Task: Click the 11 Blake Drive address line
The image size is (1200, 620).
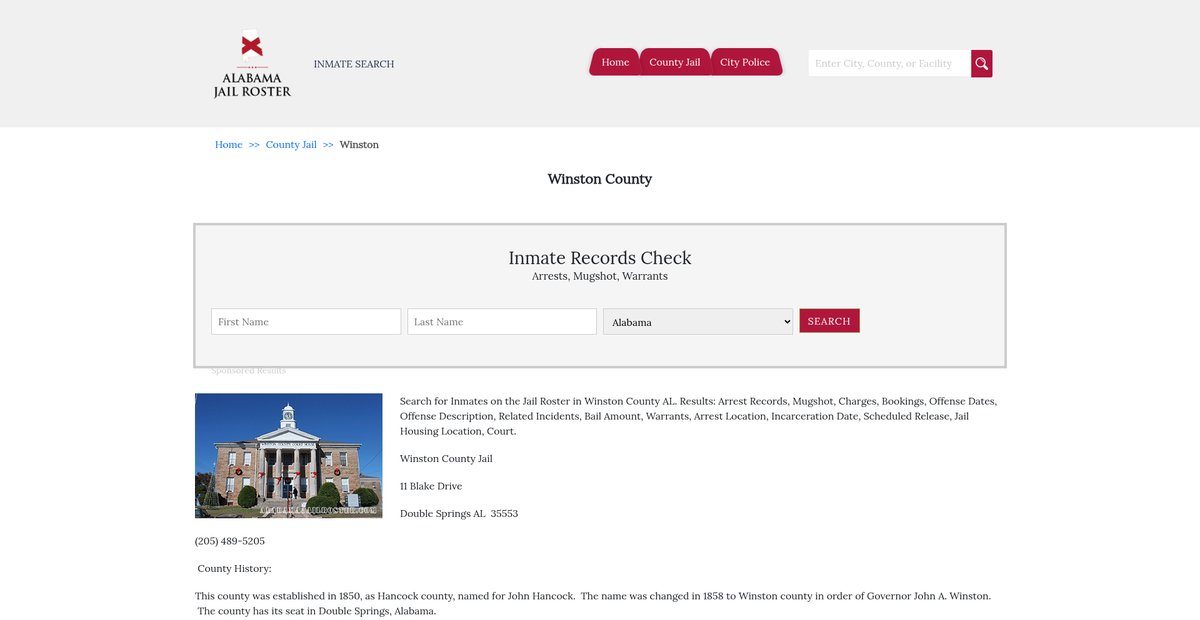Action: tap(431, 486)
